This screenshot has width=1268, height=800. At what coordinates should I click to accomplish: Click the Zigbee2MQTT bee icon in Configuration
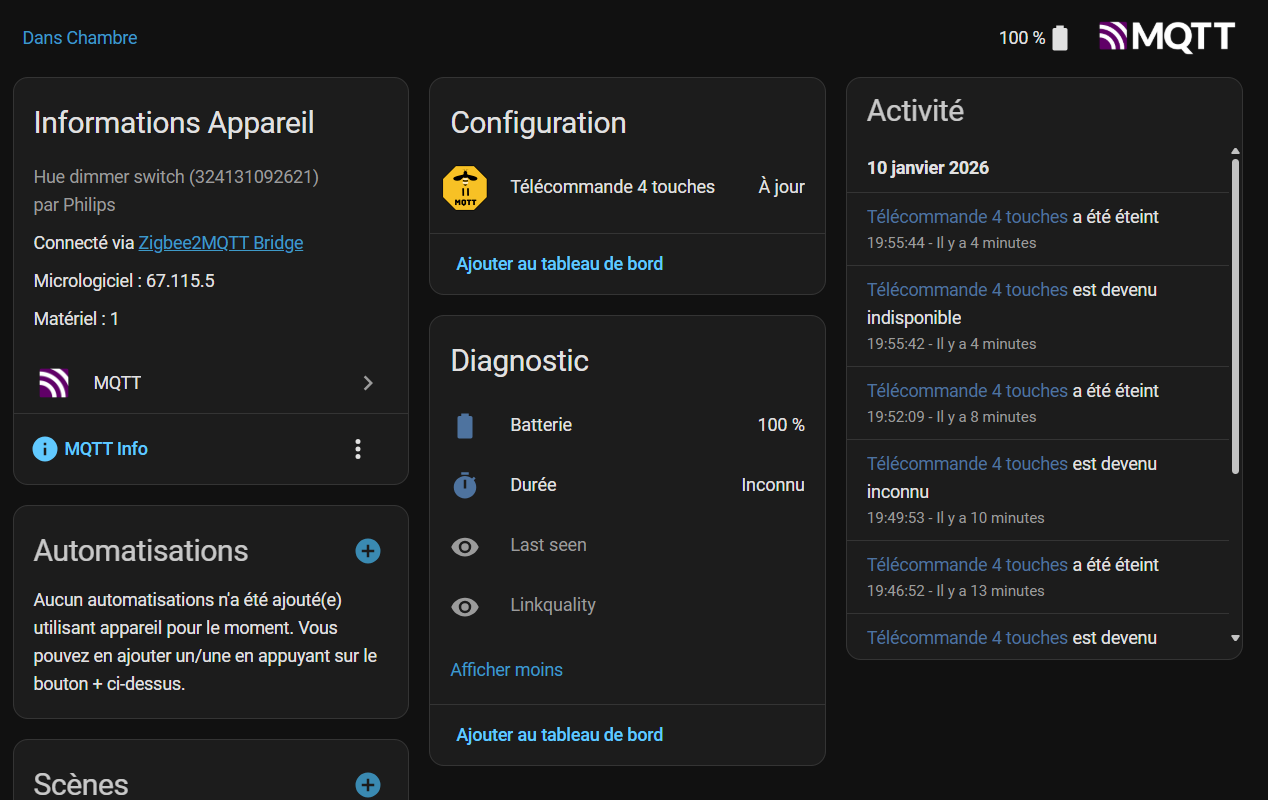click(x=465, y=187)
